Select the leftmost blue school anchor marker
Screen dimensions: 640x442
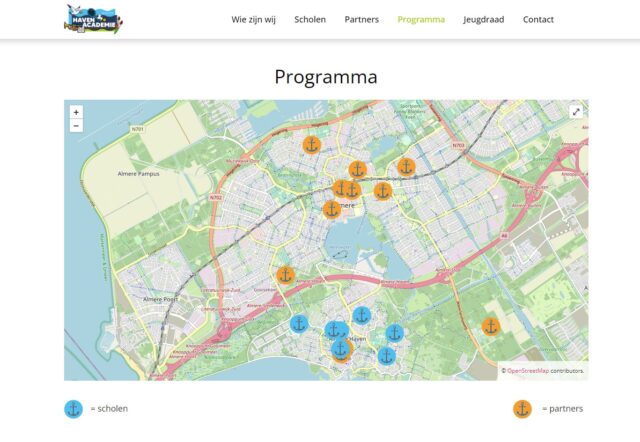point(299,323)
